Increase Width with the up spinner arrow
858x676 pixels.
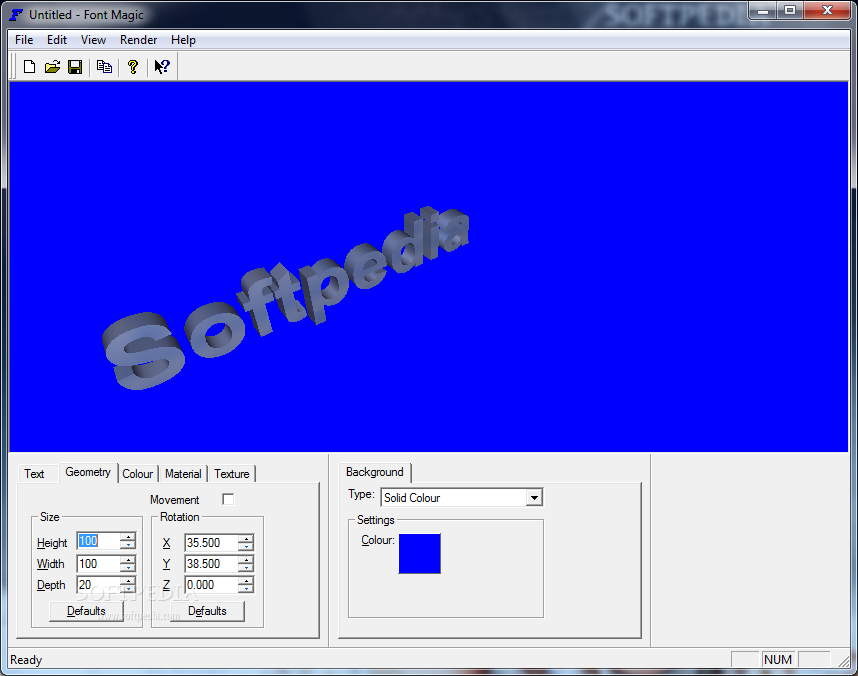(x=128, y=559)
